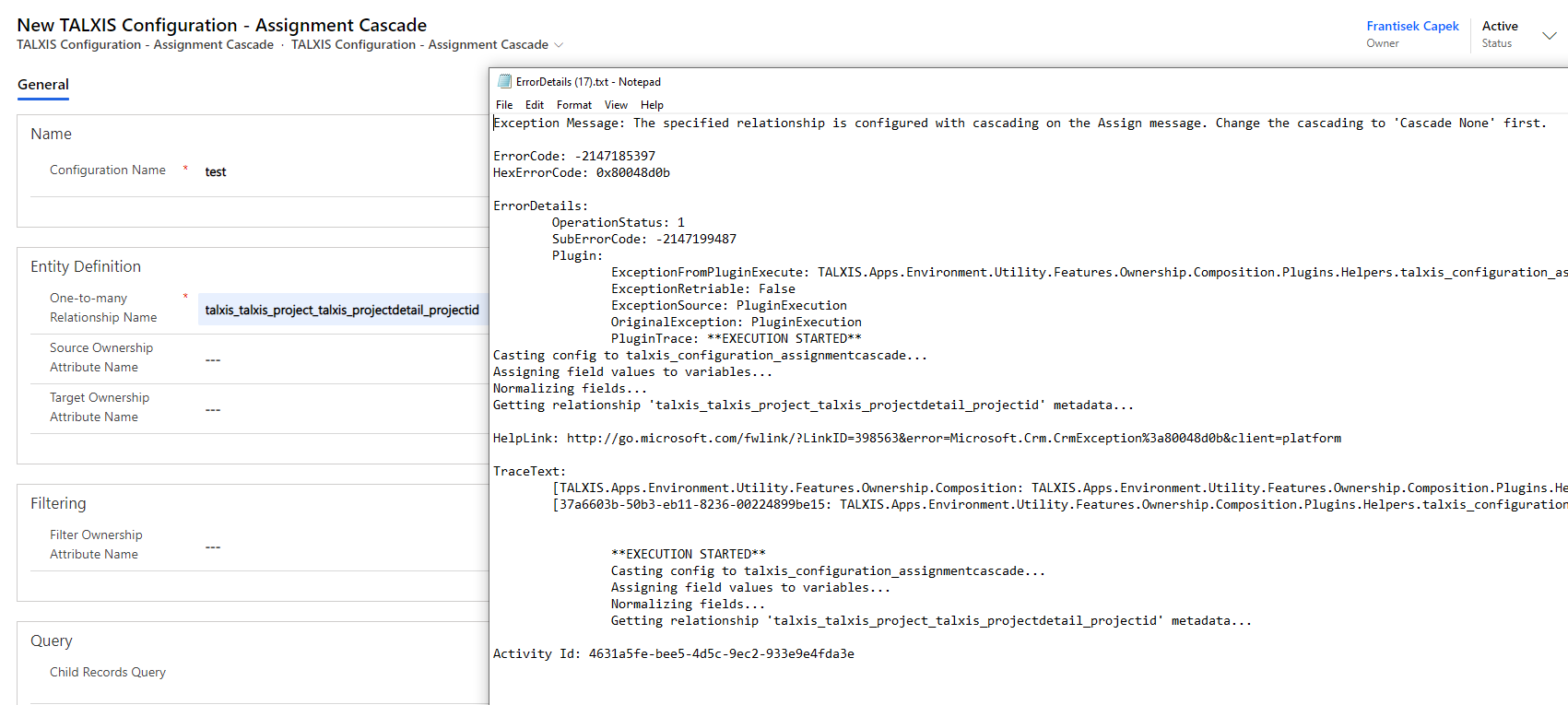The height and width of the screenshot is (705, 1568).
Task: Click the New TALXIS Configuration page title
Action: click(x=222, y=25)
